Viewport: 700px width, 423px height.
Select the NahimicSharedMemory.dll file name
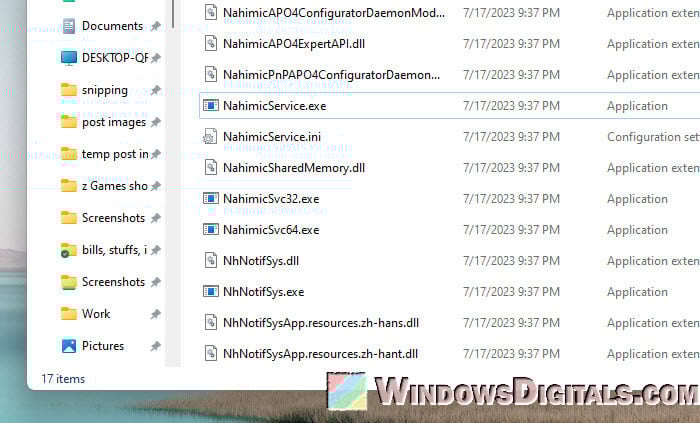pyautogui.click(x=294, y=168)
